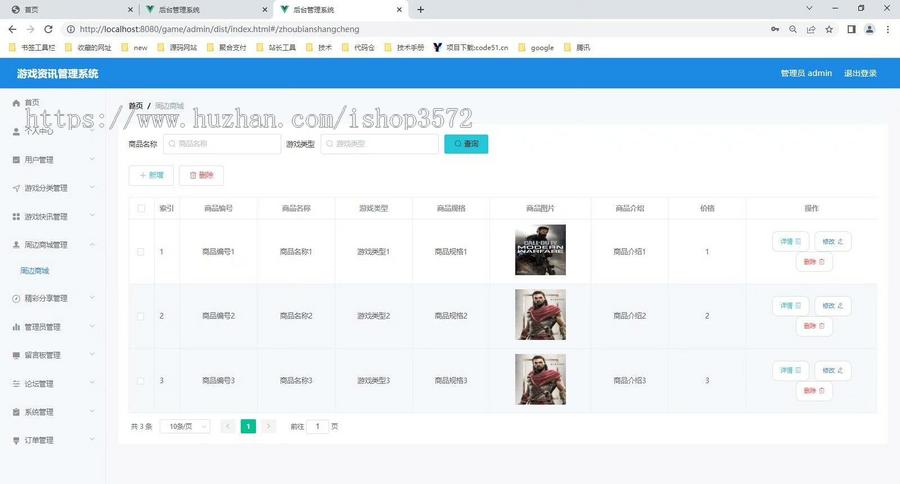Screen dimensions: 900x484
Task: Go back with the browser back arrow
Action: (12, 29)
